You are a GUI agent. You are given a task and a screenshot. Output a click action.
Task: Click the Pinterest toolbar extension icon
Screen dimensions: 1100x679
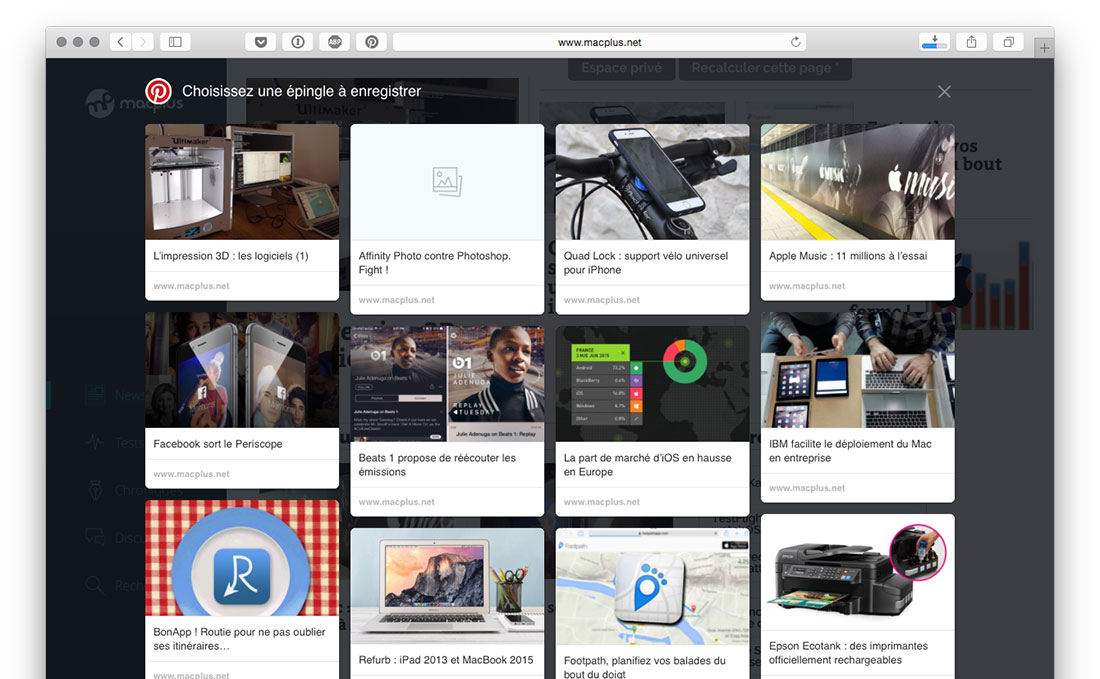(372, 42)
